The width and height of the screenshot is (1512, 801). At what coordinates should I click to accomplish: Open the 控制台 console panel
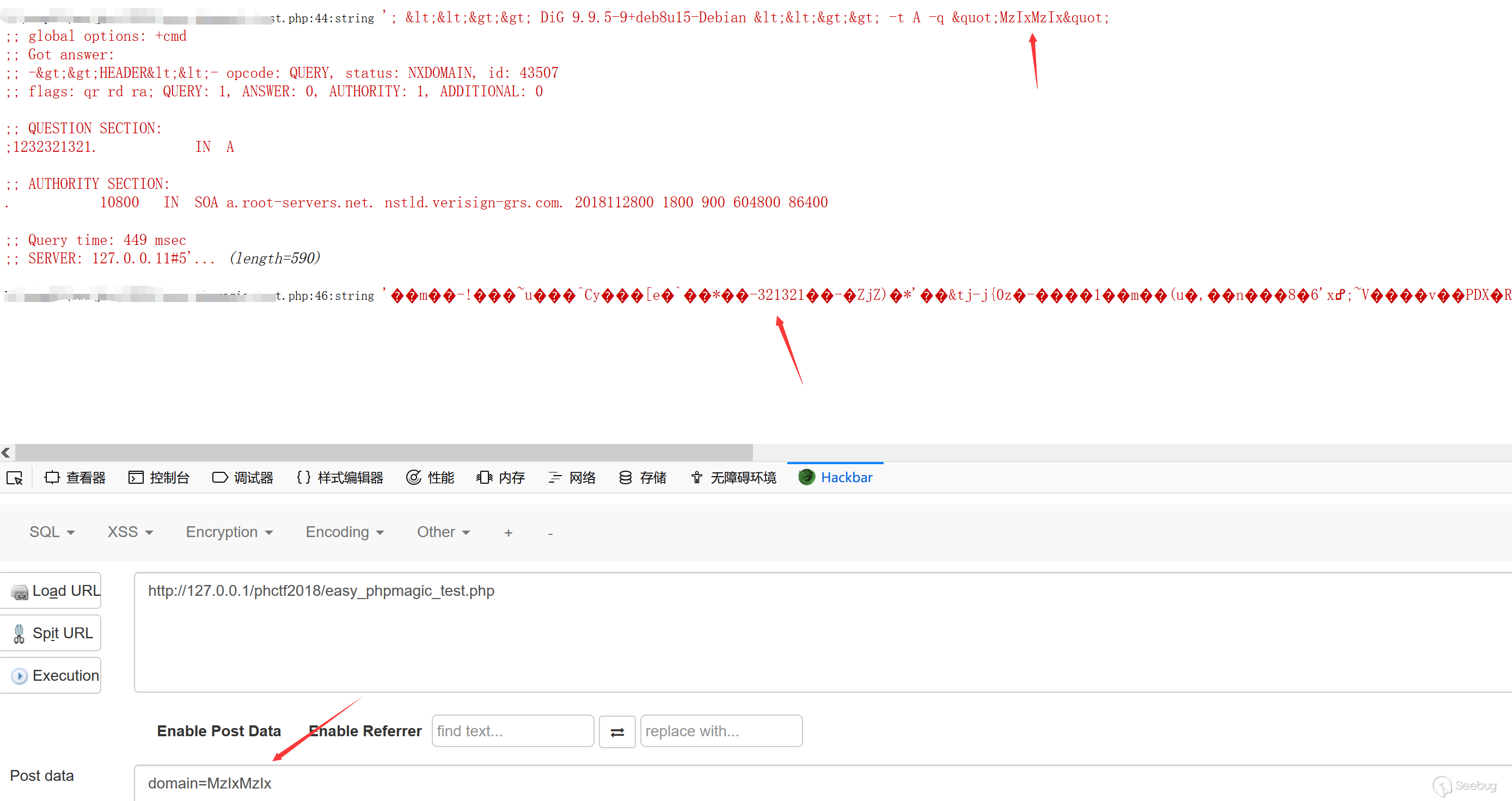click(x=159, y=478)
